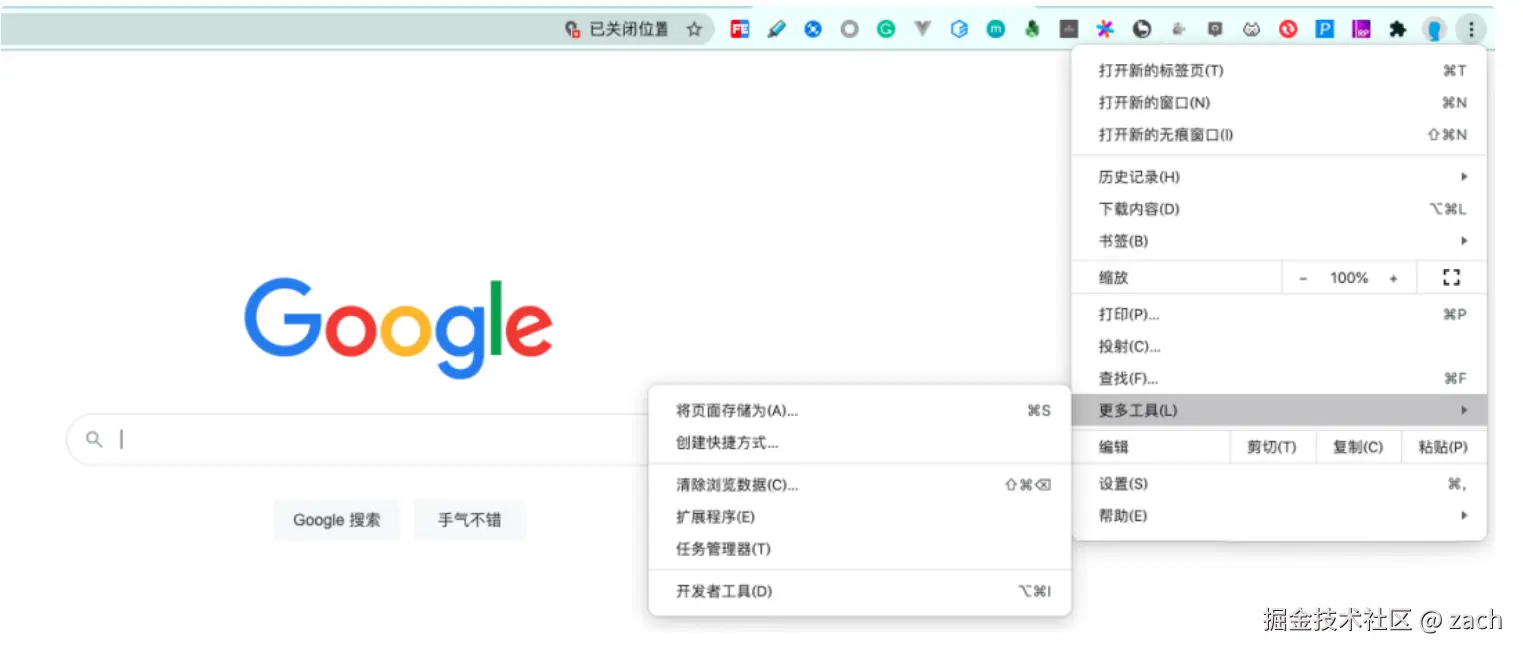This screenshot has width=1523, height=653.
Task: Choose 将页面存储为(A)... in submenu
Action: point(860,410)
